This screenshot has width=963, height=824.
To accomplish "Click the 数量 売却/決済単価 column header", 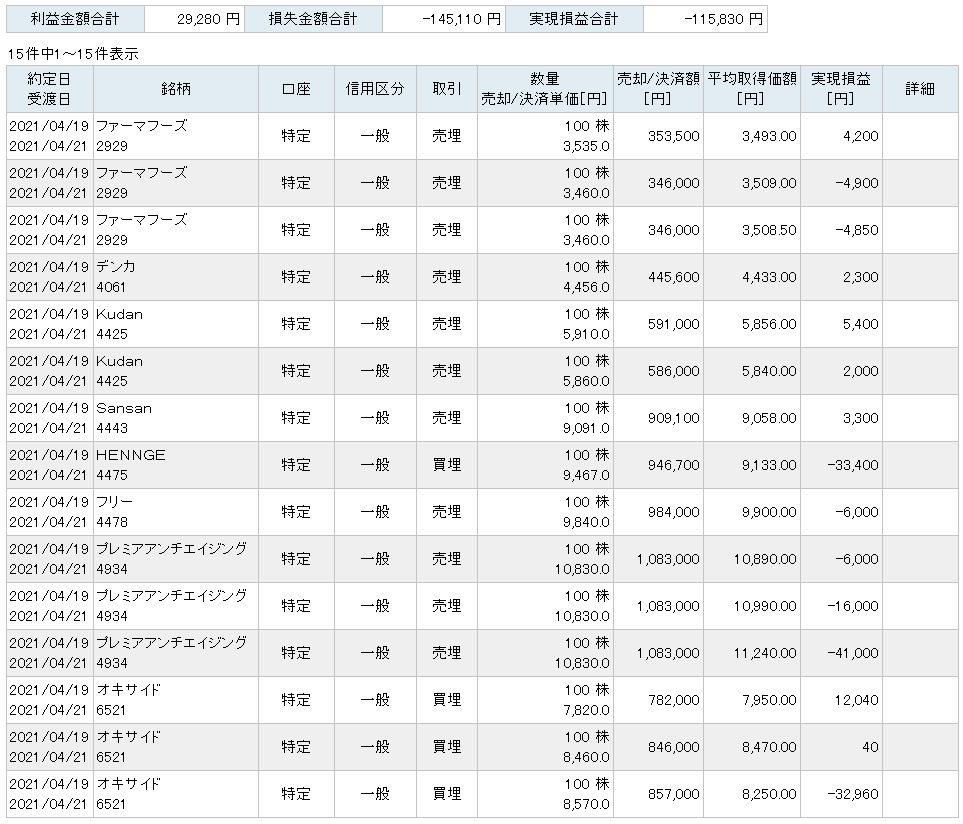I will [x=545, y=89].
